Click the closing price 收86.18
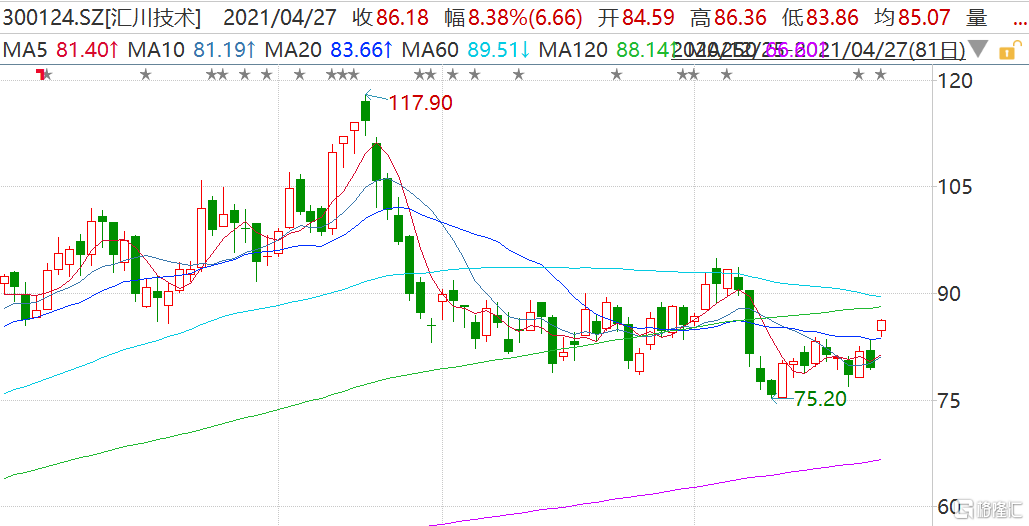The height and width of the screenshot is (526, 1029). (390, 18)
